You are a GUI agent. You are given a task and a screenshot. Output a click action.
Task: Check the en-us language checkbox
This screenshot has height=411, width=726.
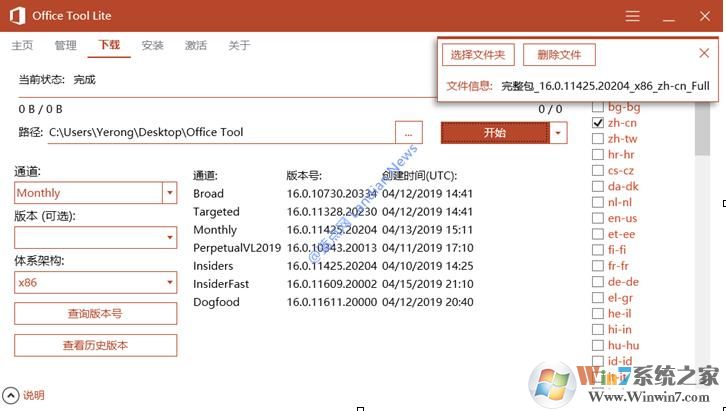pyautogui.click(x=598, y=218)
